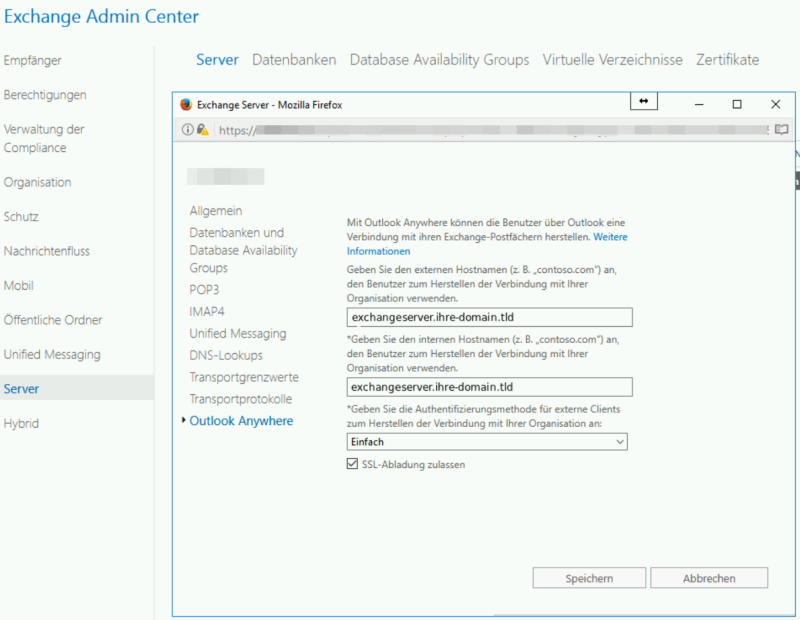Toggle the SSL-Abladung zulassen checkbox
The image size is (800, 620).
tap(352, 464)
